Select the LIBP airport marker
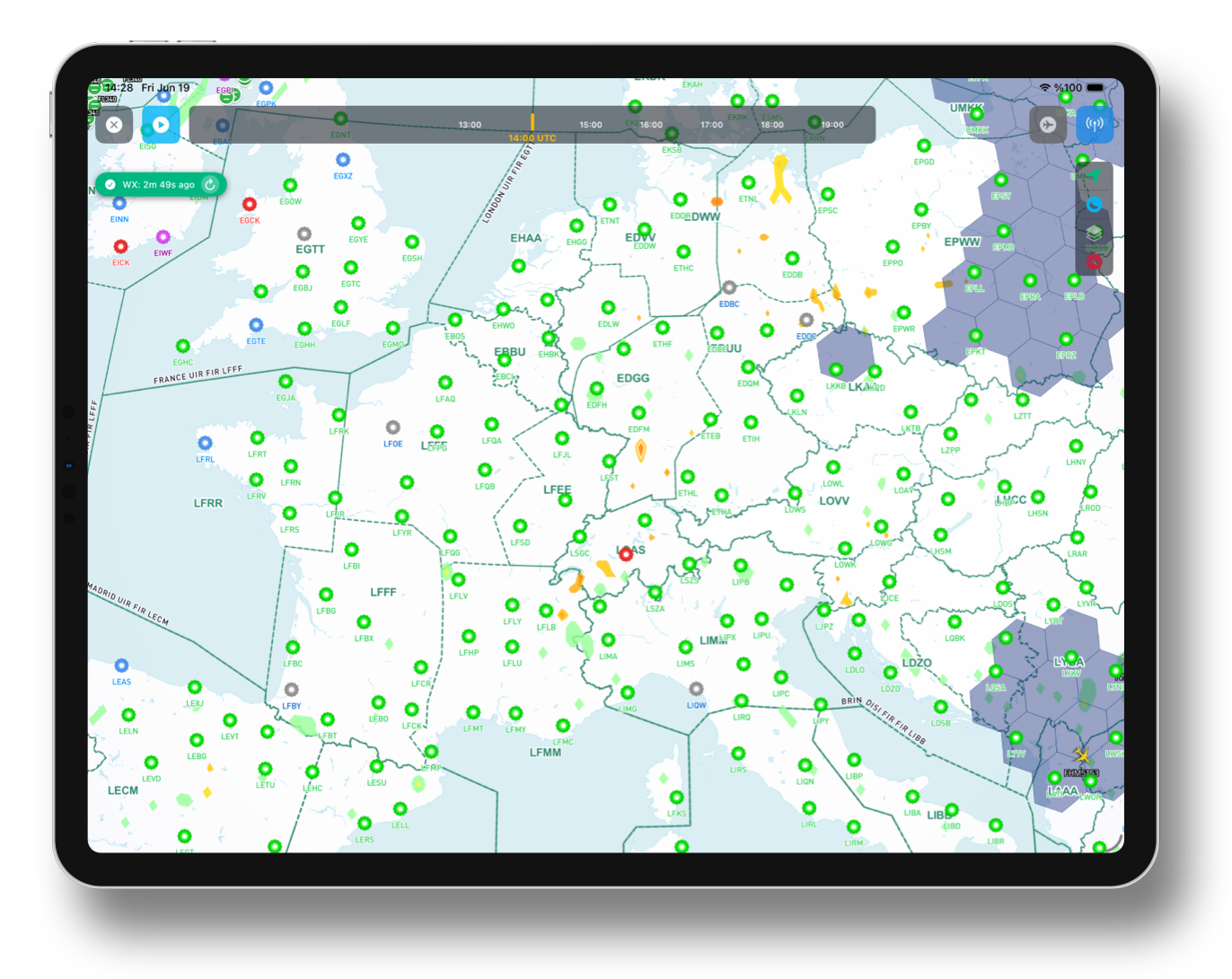The height and width of the screenshot is (979, 1232). 853,761
